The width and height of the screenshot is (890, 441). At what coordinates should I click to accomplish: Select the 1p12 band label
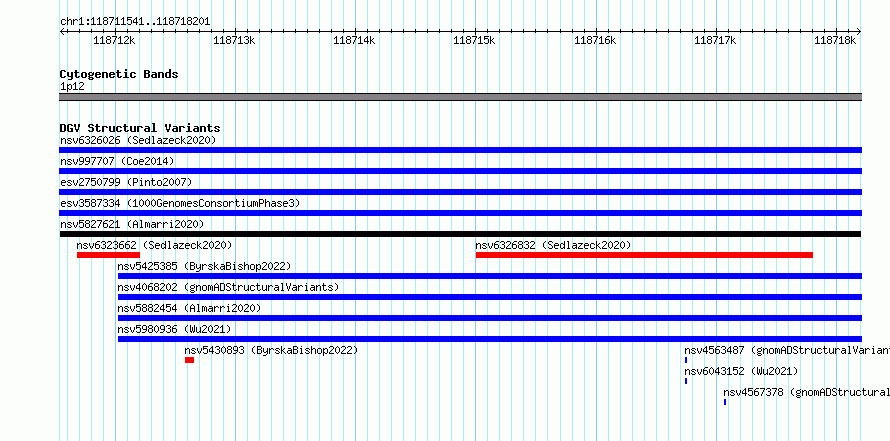tap(72, 87)
